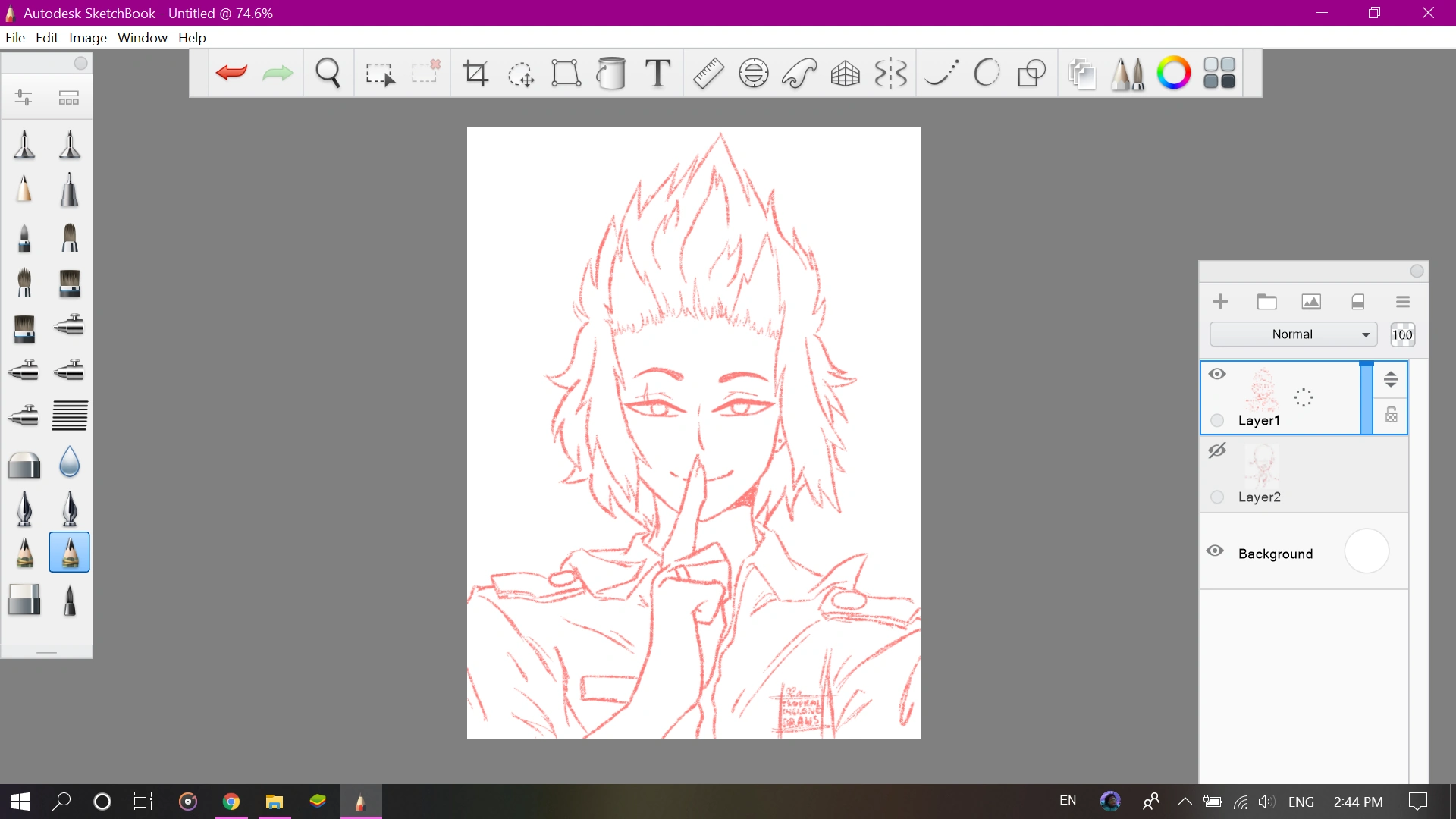Click the red Undo arrow
The width and height of the screenshot is (1456, 819).
[x=231, y=73]
